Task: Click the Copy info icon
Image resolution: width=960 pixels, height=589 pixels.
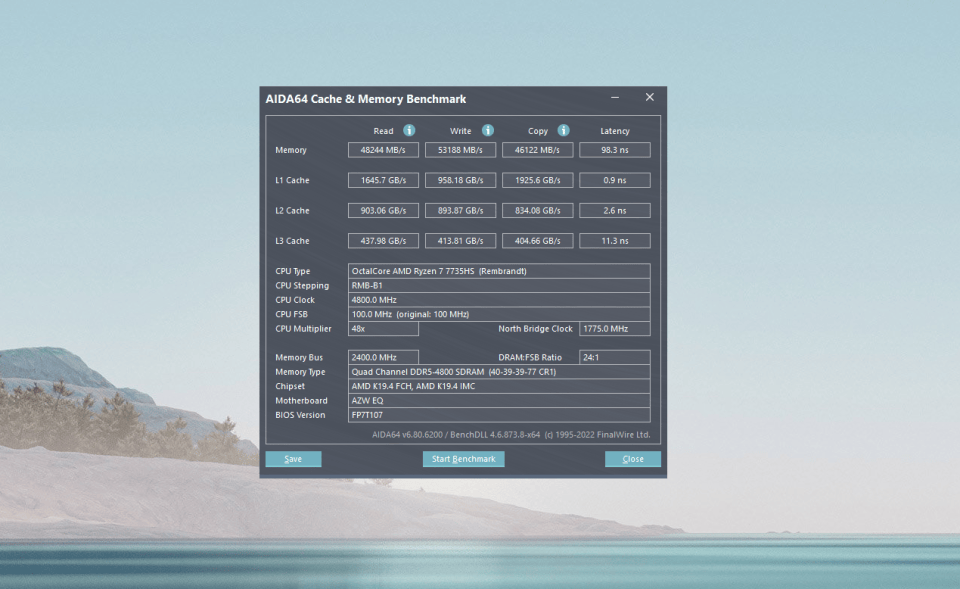Action: point(563,131)
